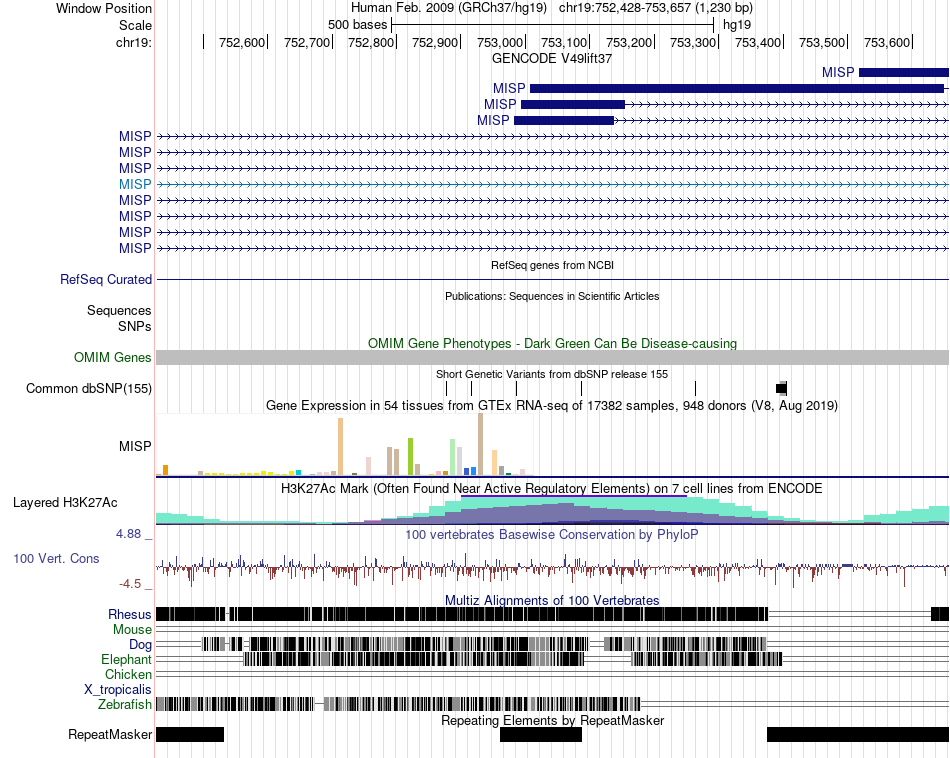This screenshot has width=950, height=758.
Task: Click the X_tropicalis alignment label
Action: click(x=118, y=690)
